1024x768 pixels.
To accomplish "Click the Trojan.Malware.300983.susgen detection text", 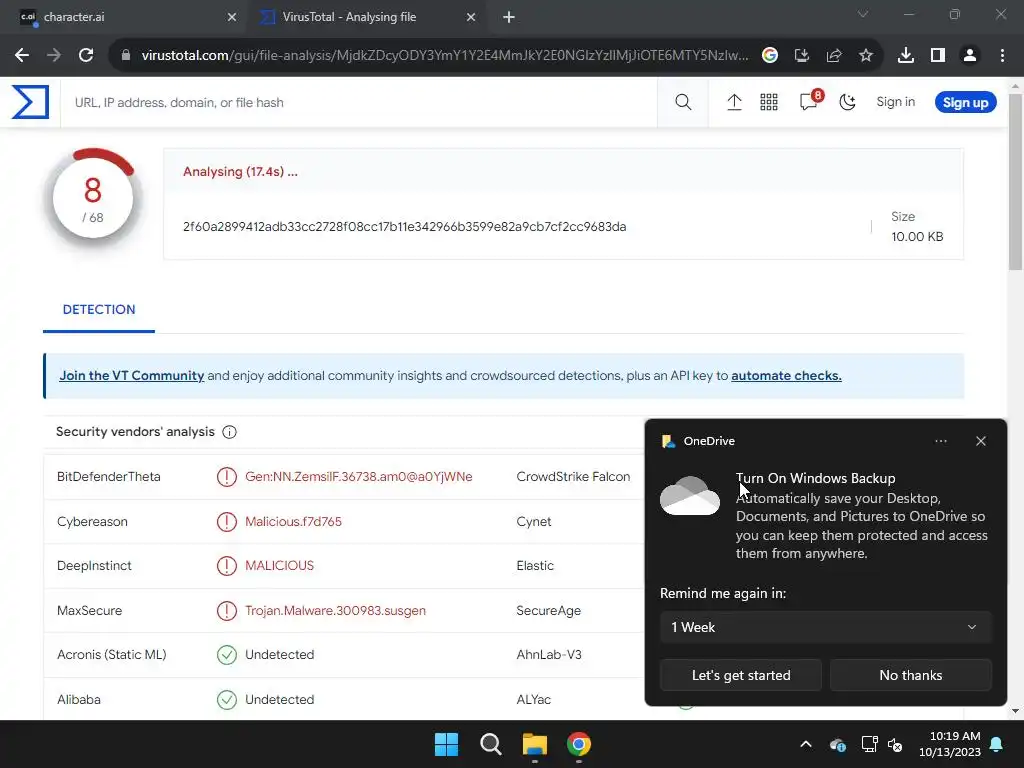I will [335, 611].
